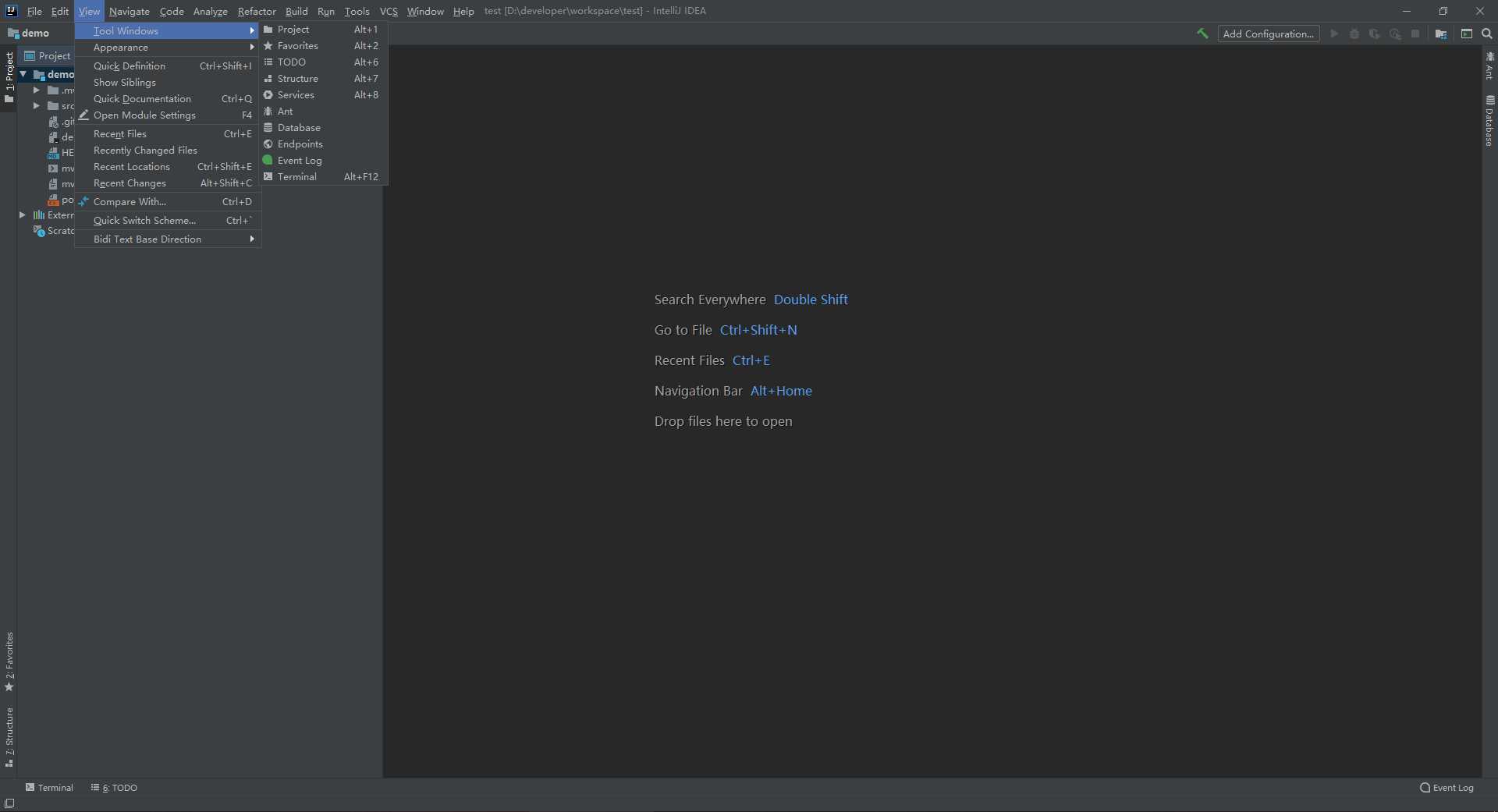The image size is (1498, 812).
Task: Choose Compare With... menu entry
Action: tap(167, 202)
